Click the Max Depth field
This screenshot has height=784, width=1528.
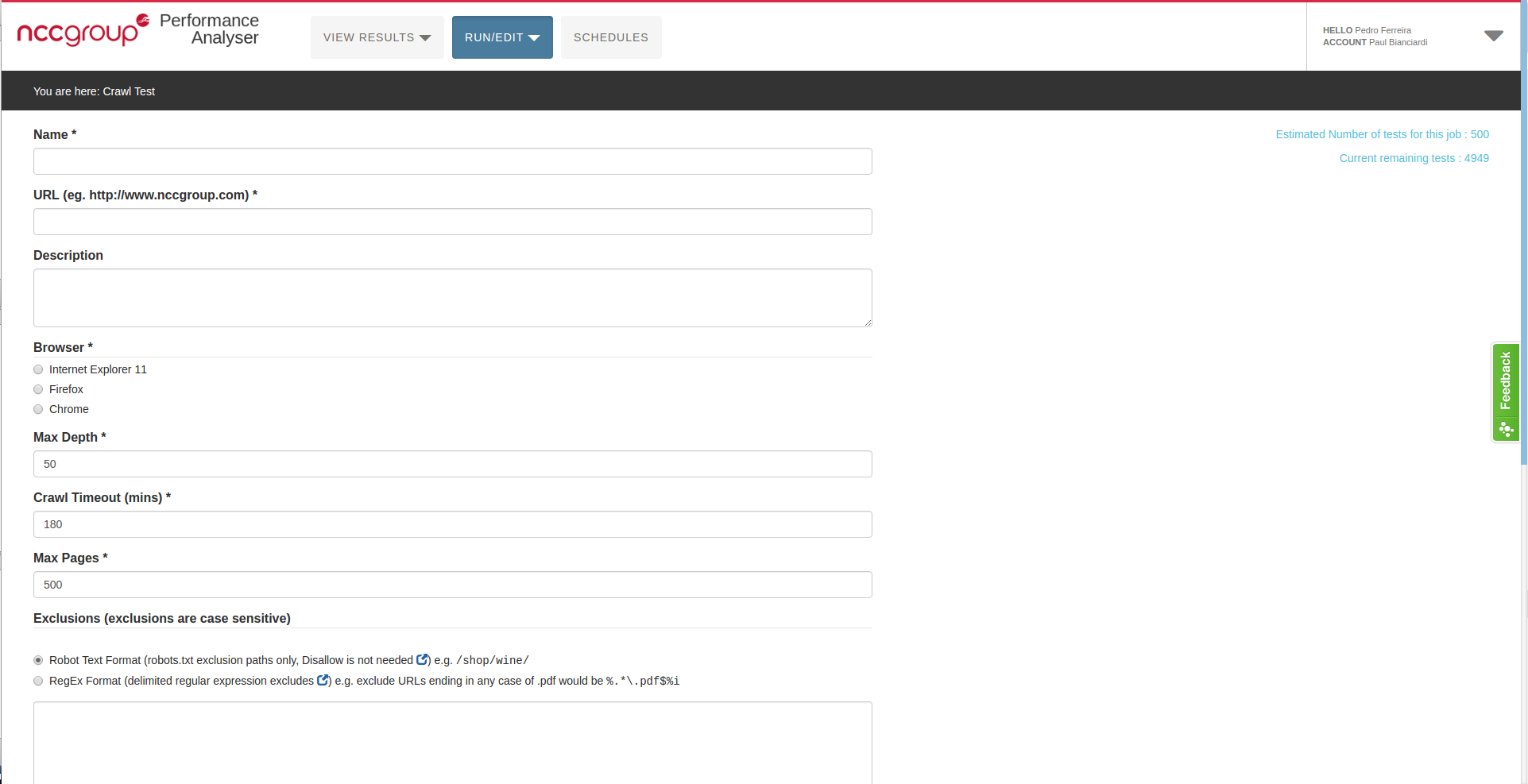pos(453,464)
